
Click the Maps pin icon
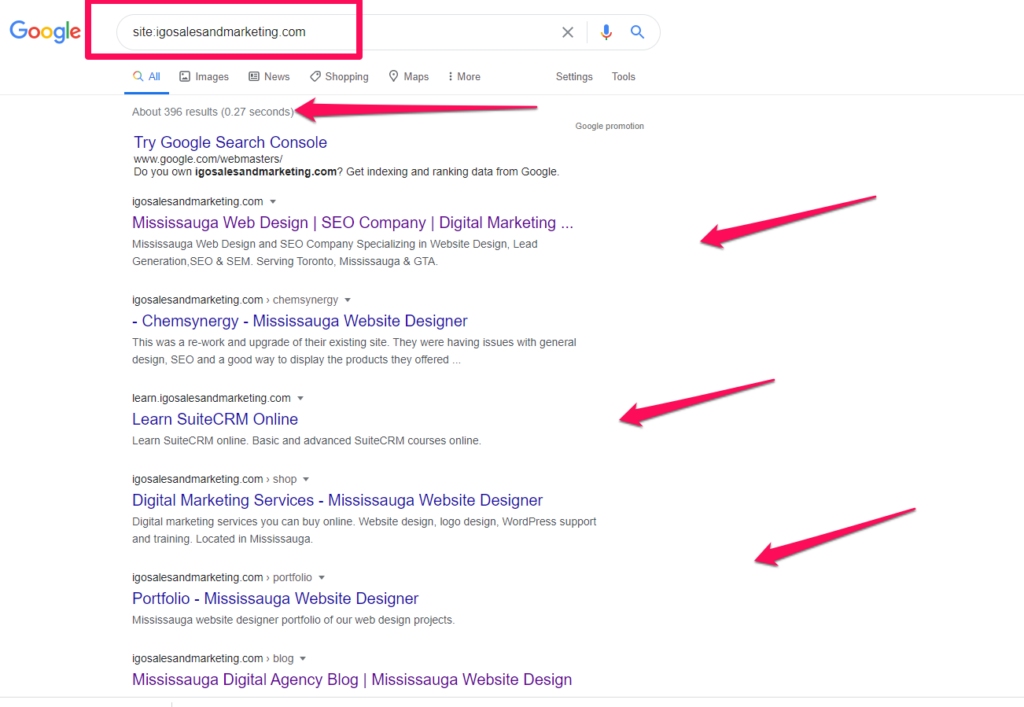(393, 76)
